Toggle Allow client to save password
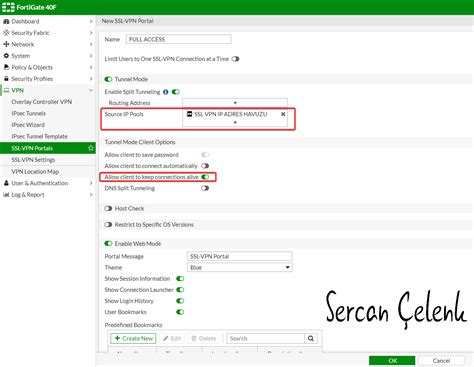The height and width of the screenshot is (367, 474). [205, 155]
